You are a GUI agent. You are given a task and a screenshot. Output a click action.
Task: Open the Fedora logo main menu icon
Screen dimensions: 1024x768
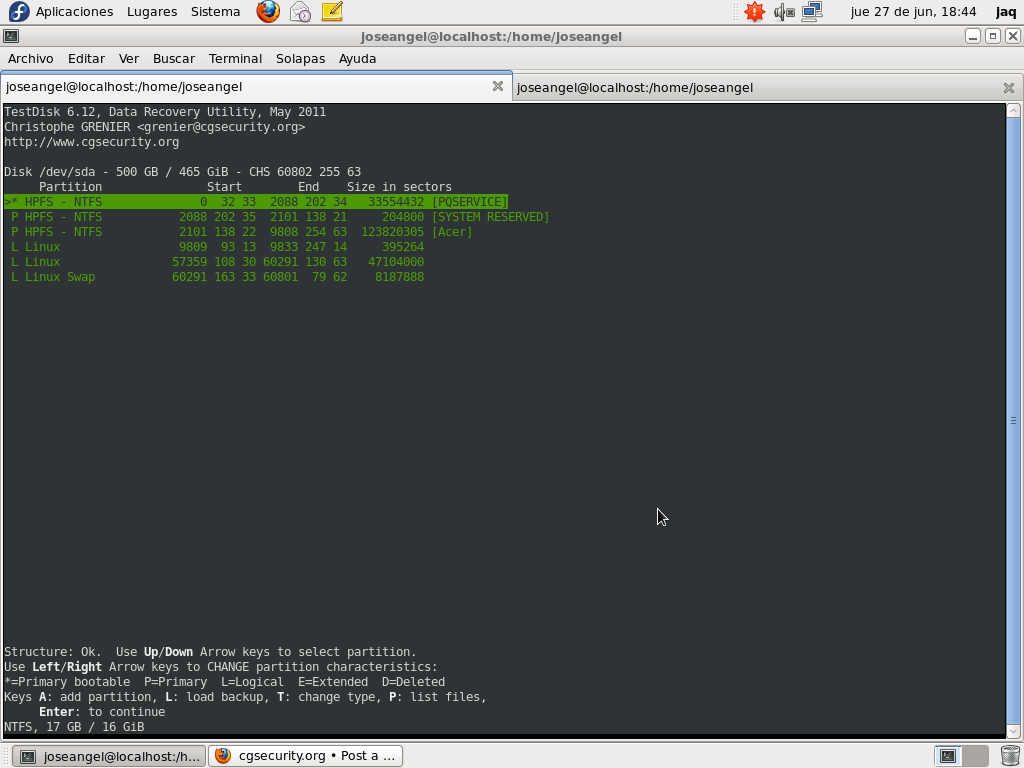19,12
